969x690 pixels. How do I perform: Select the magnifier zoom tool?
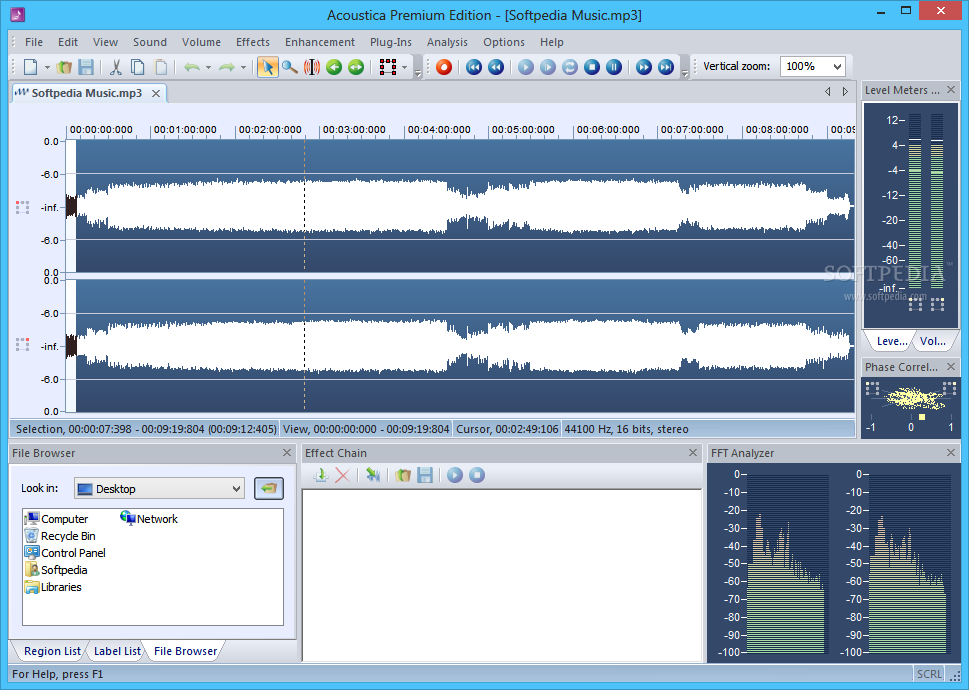[x=289, y=67]
